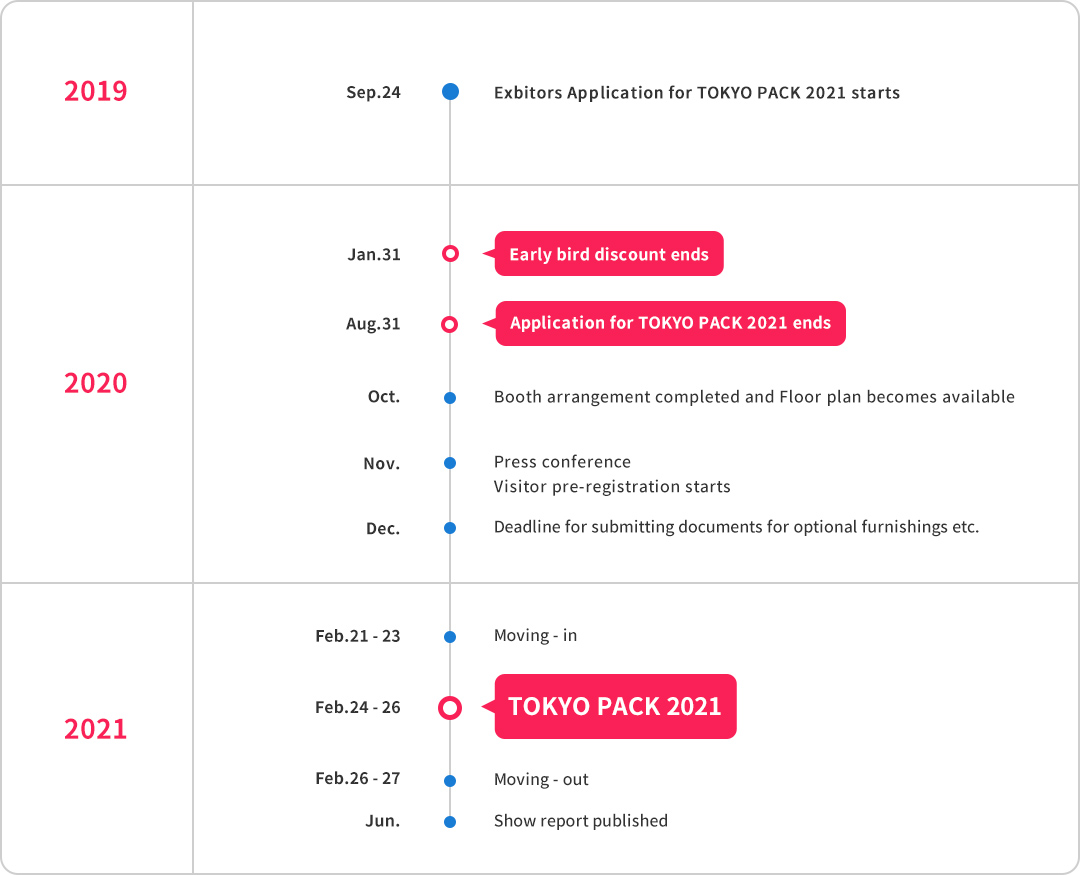Click the Dec. timeline dot

[x=450, y=528]
